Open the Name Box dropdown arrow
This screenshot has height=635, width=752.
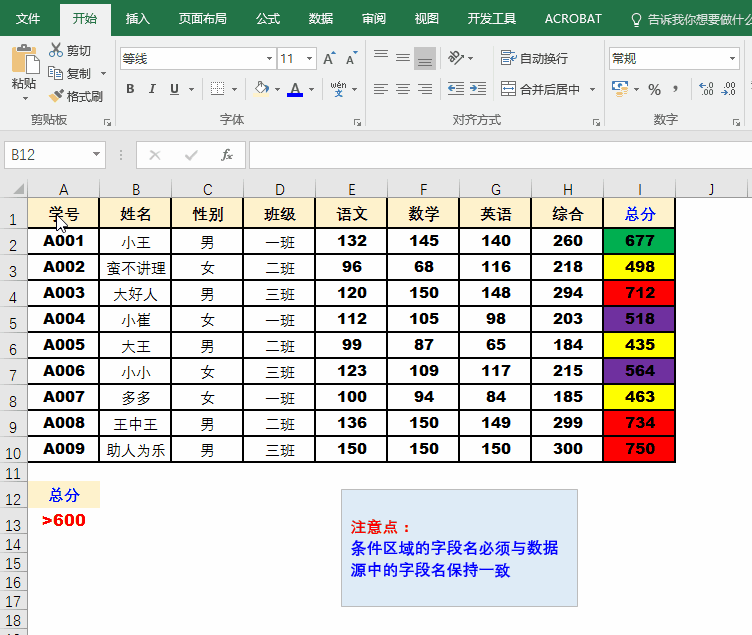point(97,155)
